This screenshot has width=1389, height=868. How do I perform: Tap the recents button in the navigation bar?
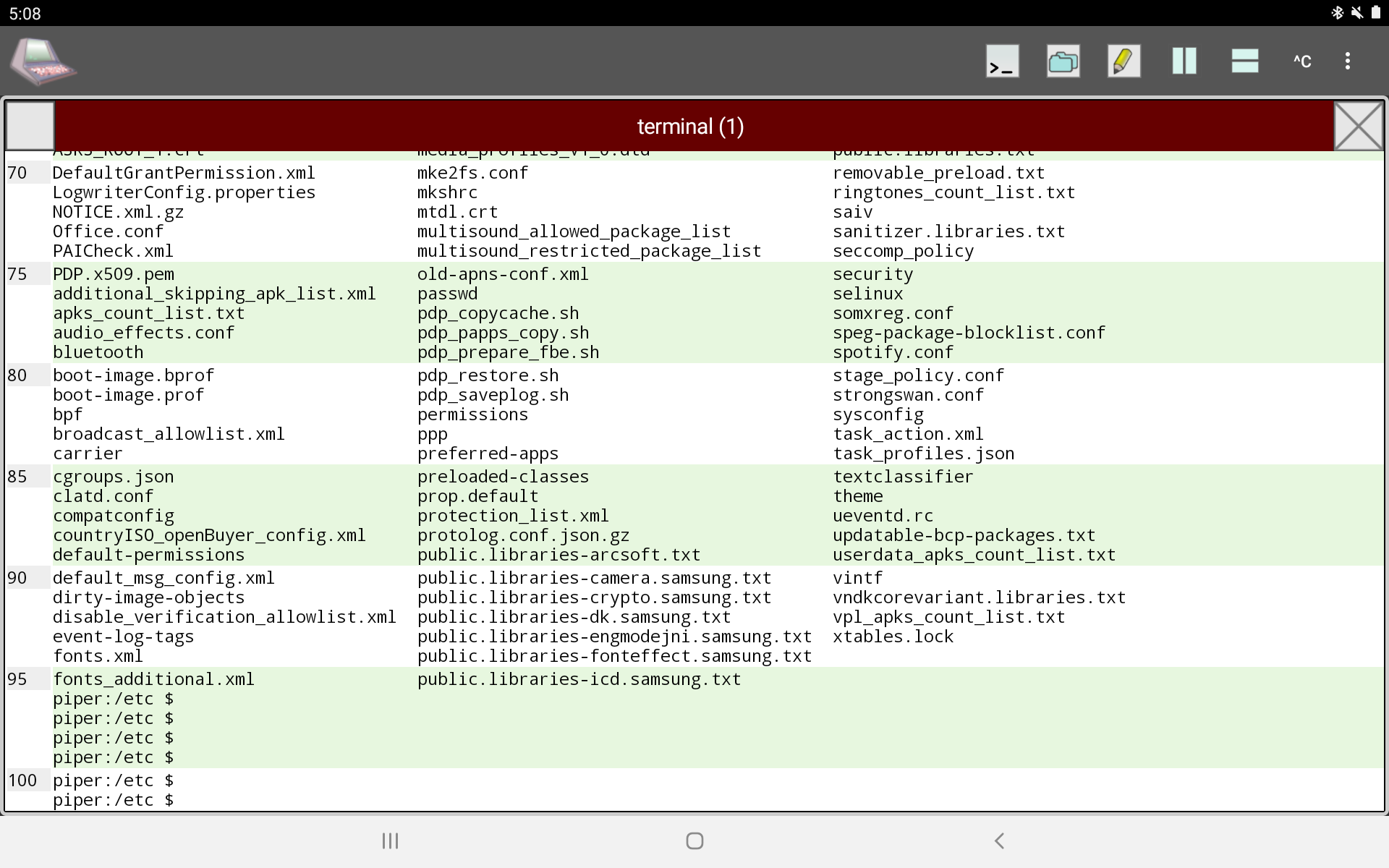(x=390, y=841)
